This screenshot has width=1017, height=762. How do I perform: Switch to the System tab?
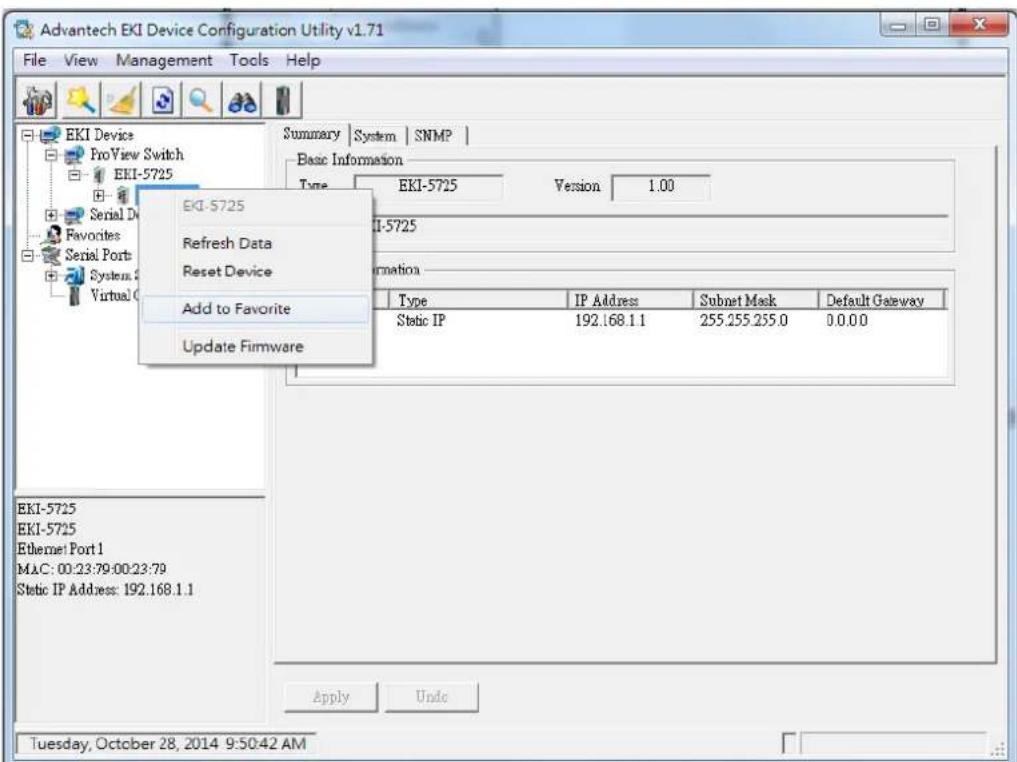[x=375, y=136]
